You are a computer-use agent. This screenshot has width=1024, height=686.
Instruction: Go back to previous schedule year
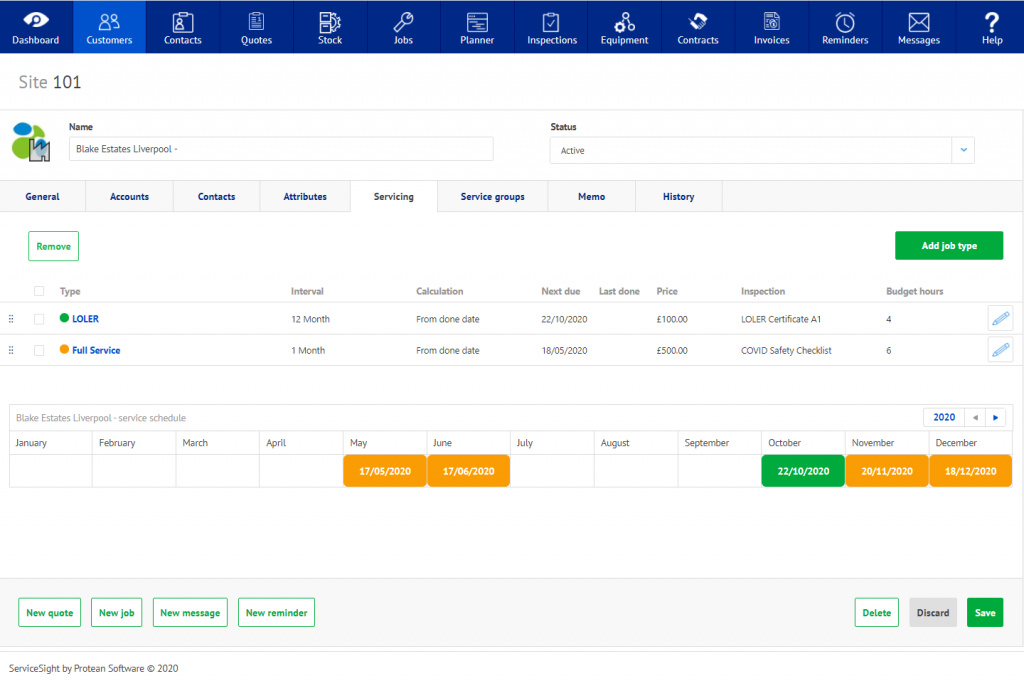click(975, 417)
